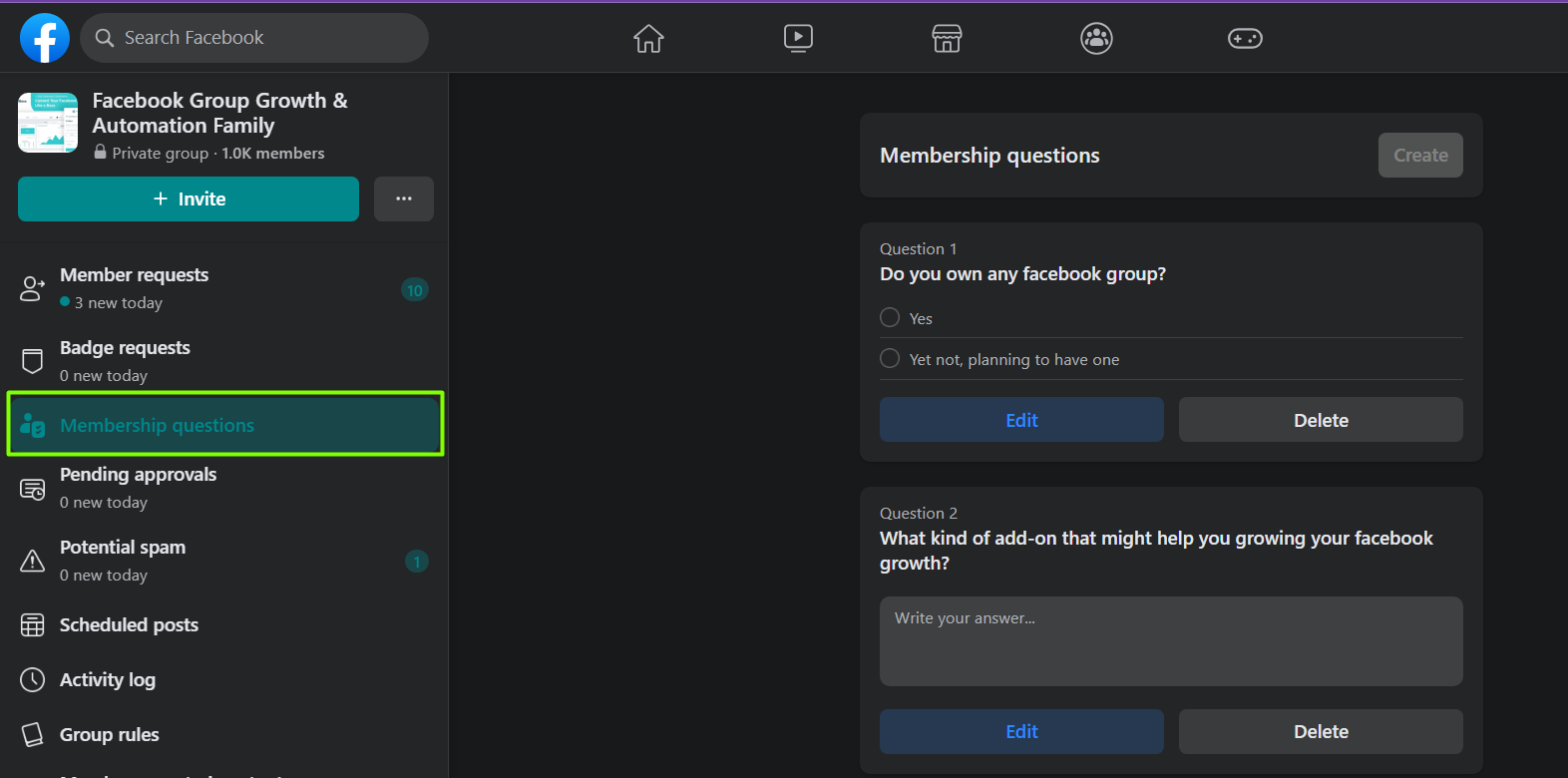This screenshot has width=1568, height=778.
Task: Open the three-dot more options menu
Action: point(404,198)
